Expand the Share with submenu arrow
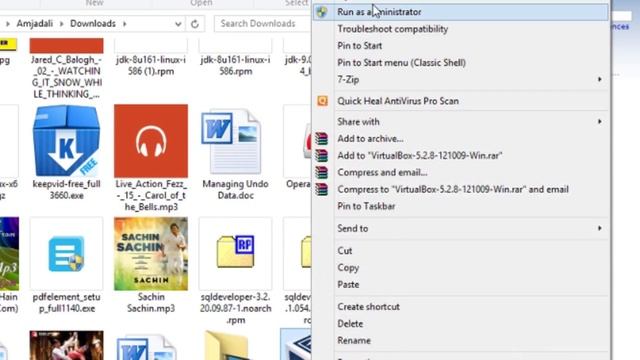The image size is (640, 360). pos(600,122)
